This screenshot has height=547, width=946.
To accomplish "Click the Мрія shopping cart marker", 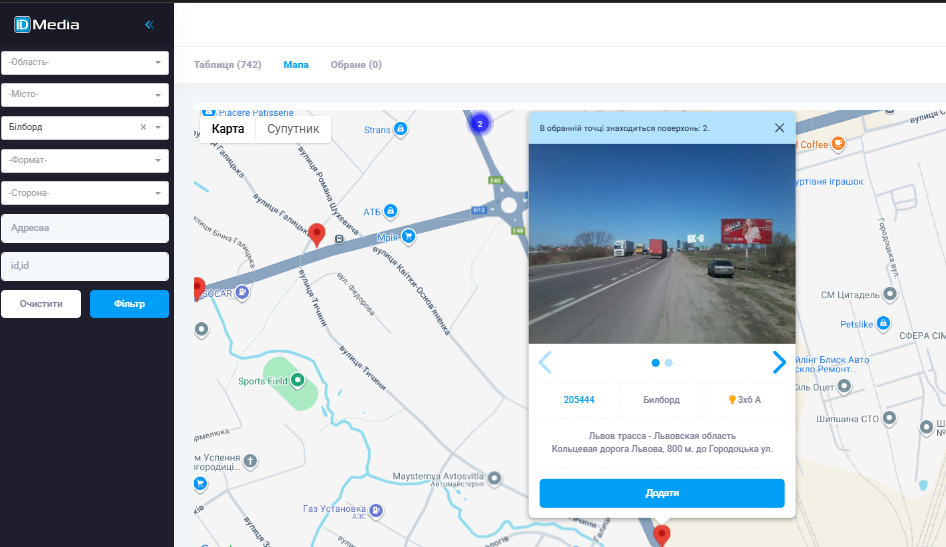I will (x=409, y=236).
